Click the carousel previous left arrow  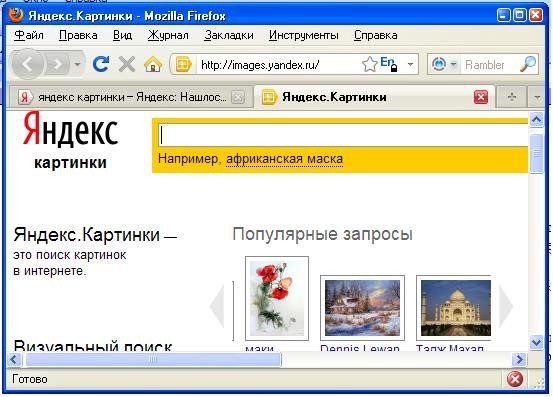point(217,306)
